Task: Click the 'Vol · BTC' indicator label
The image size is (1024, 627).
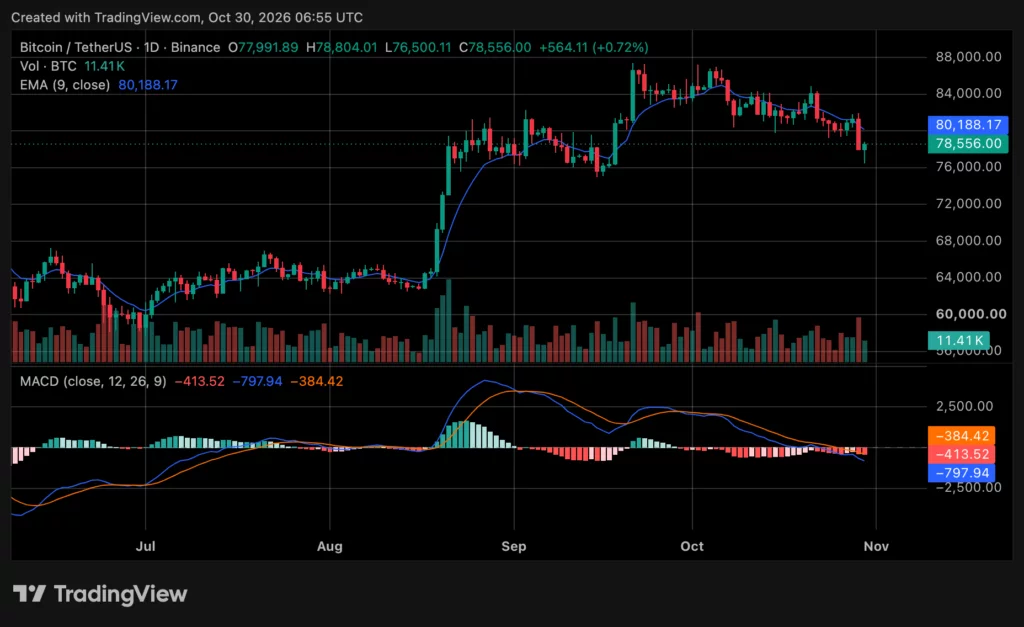Action: click(48, 66)
